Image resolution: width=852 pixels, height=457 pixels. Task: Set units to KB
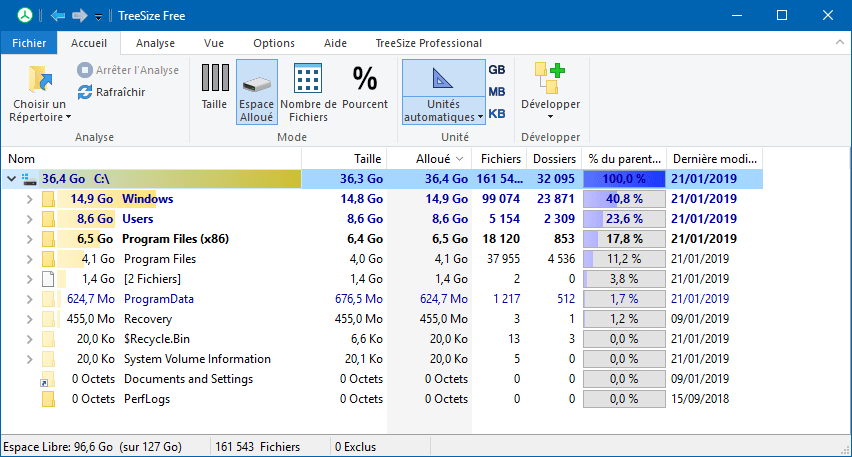(497, 114)
